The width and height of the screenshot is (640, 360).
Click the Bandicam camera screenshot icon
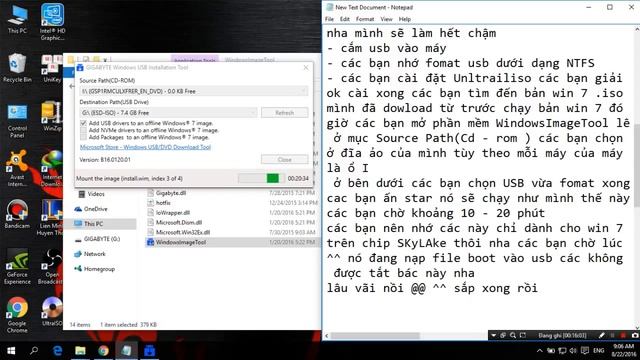click(635, 335)
